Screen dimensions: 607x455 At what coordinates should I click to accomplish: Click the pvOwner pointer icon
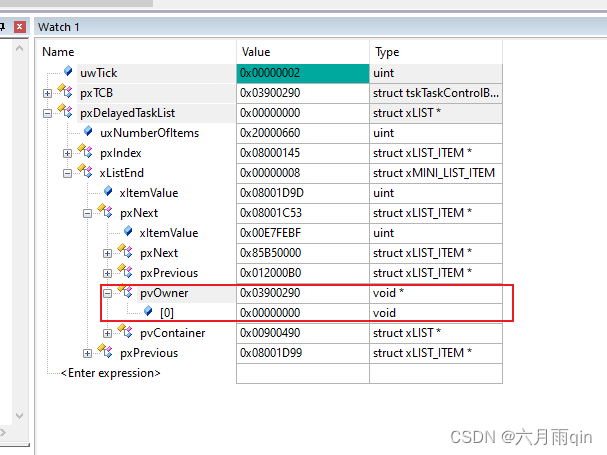pyautogui.click(x=126, y=293)
